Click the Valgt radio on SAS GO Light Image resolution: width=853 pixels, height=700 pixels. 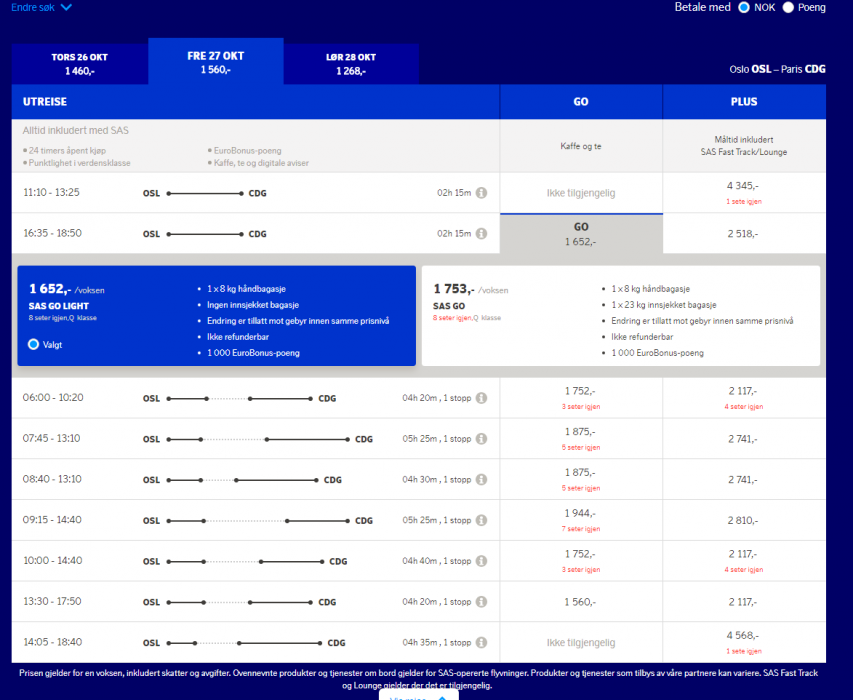[34, 344]
